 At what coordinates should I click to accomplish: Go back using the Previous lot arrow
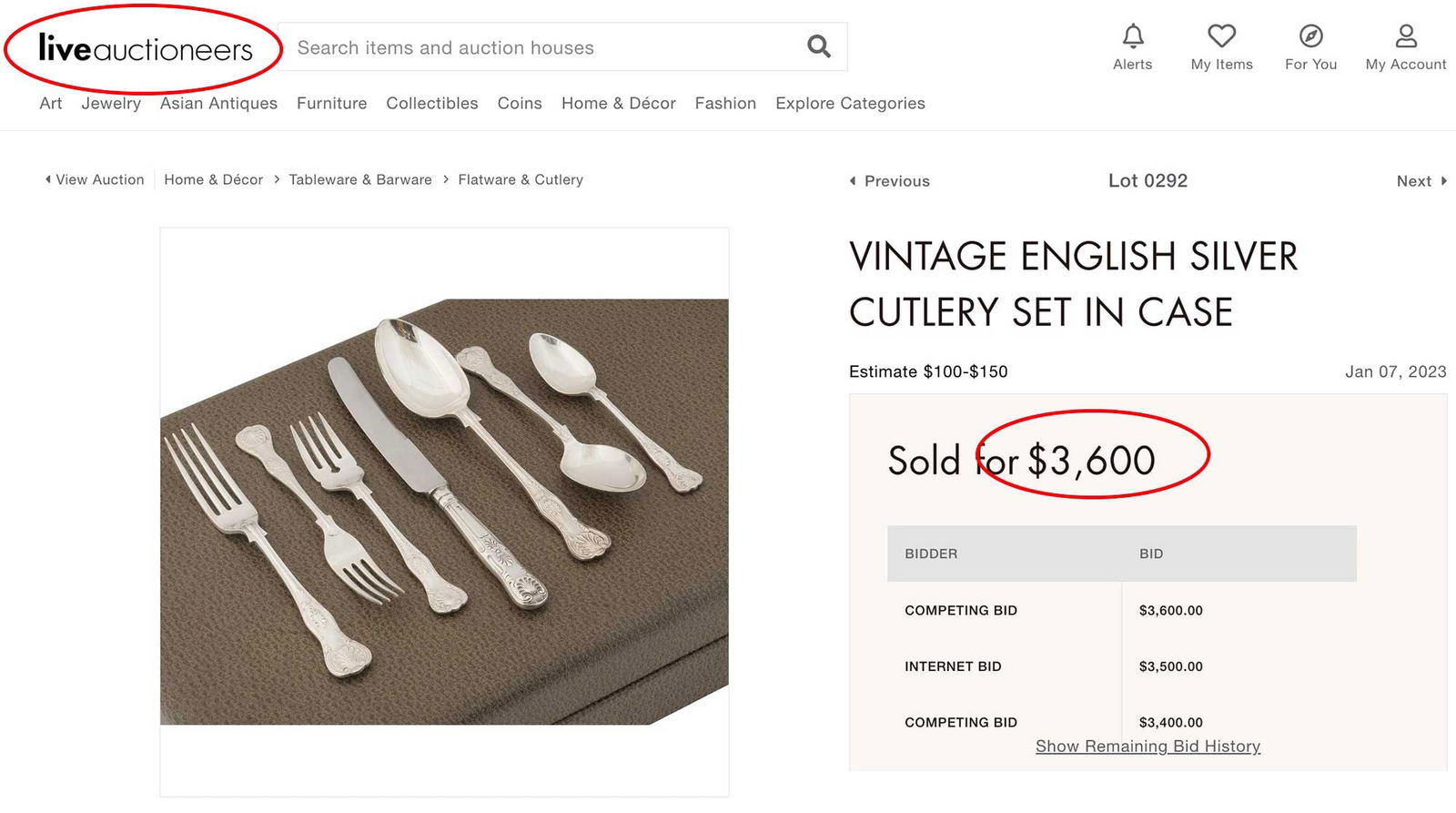(889, 181)
